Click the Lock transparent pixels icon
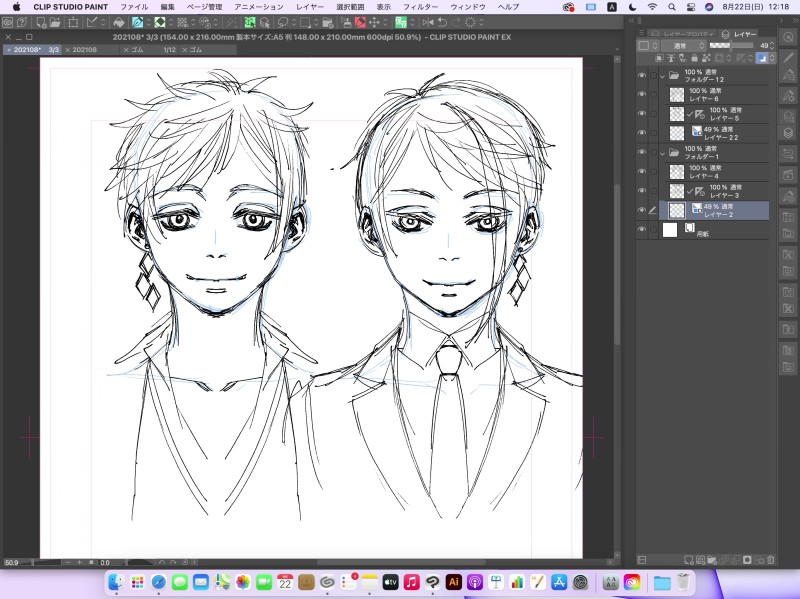 click(x=706, y=59)
